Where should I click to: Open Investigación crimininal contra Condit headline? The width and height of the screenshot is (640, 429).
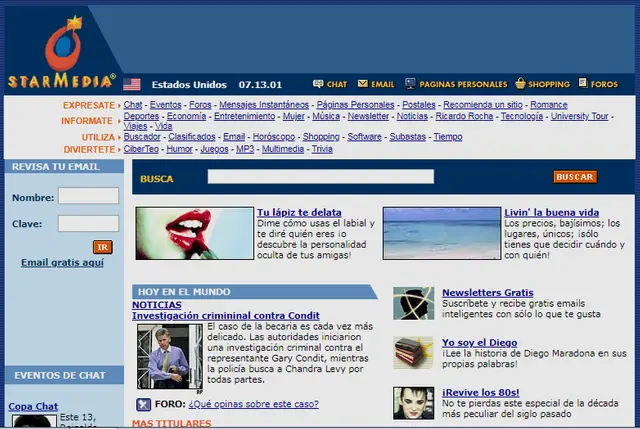pyautogui.click(x=226, y=316)
